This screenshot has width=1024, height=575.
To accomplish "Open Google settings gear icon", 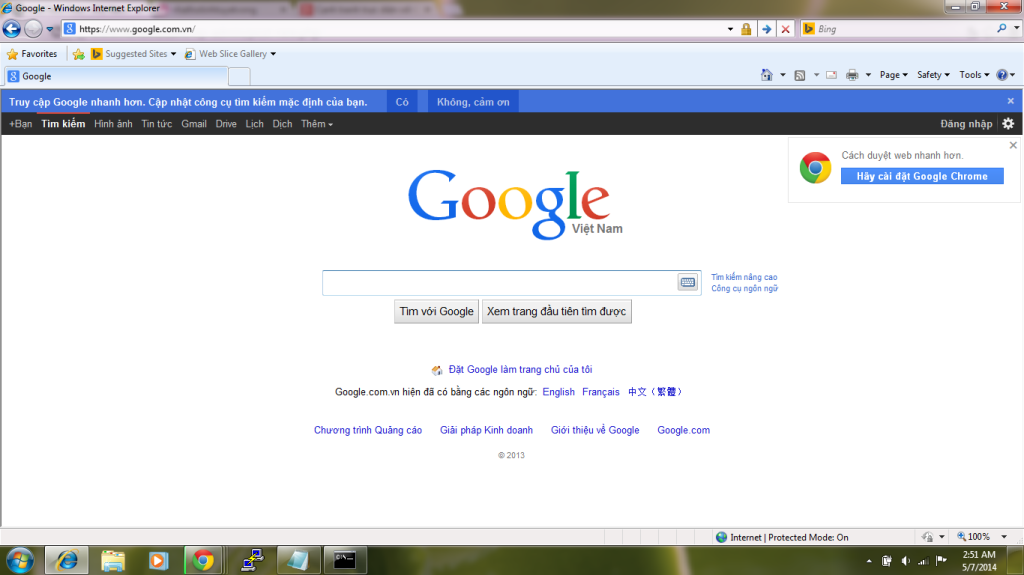I will [x=1008, y=123].
